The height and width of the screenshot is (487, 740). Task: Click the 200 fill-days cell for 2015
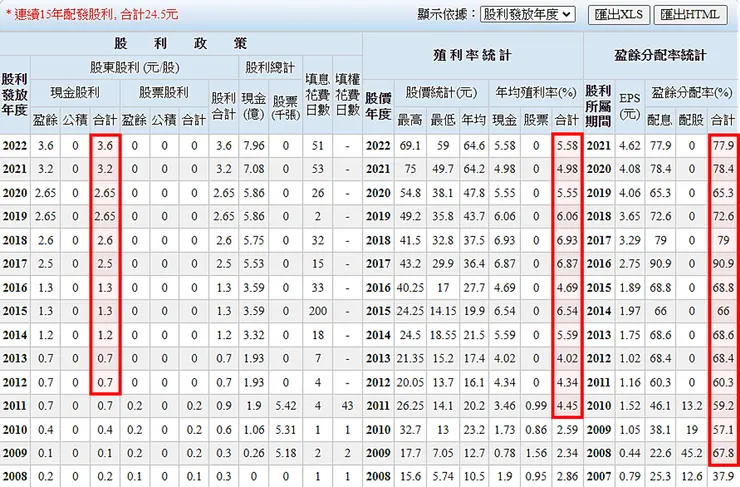coord(318,311)
